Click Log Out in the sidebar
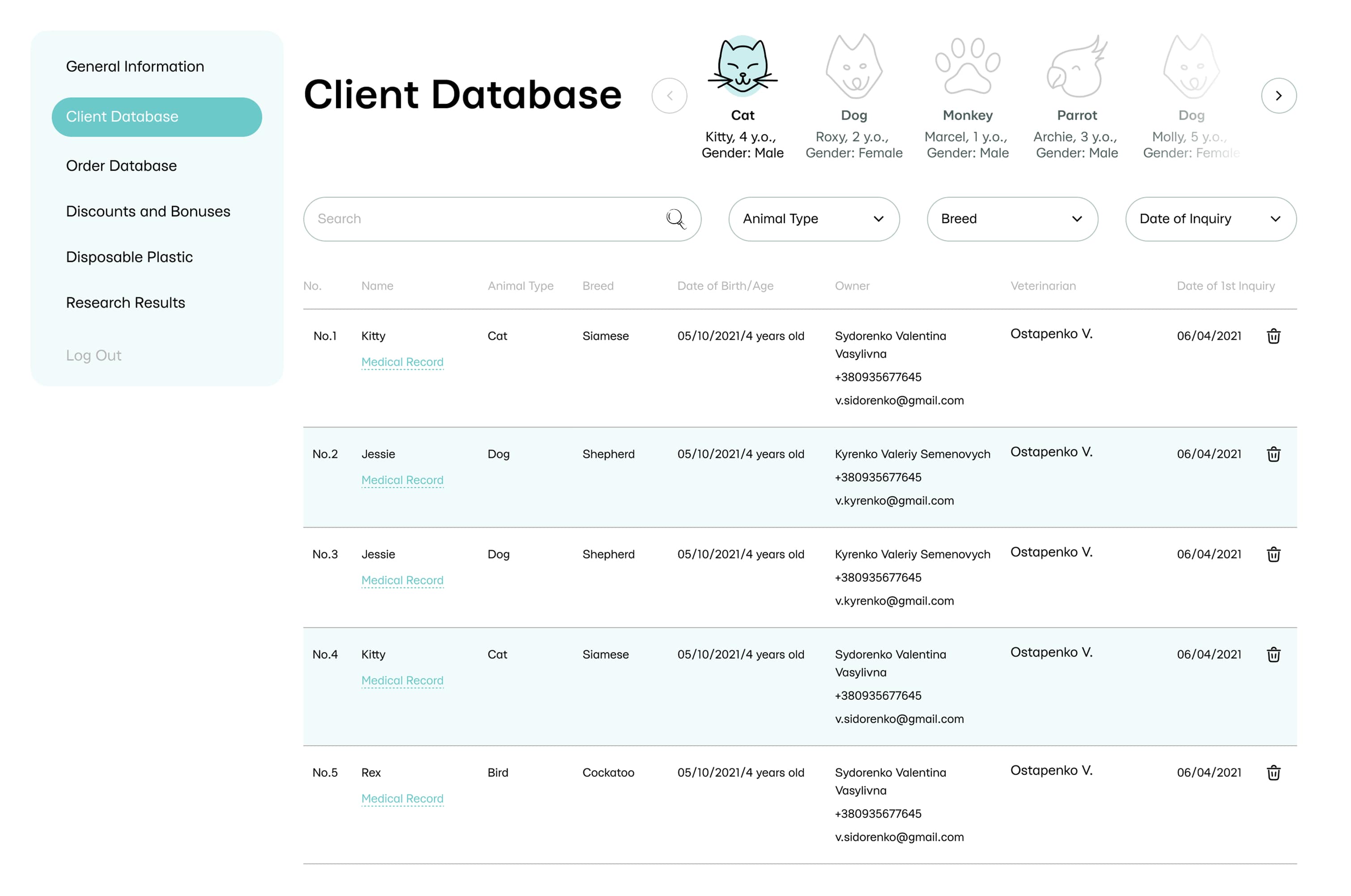 coord(94,355)
